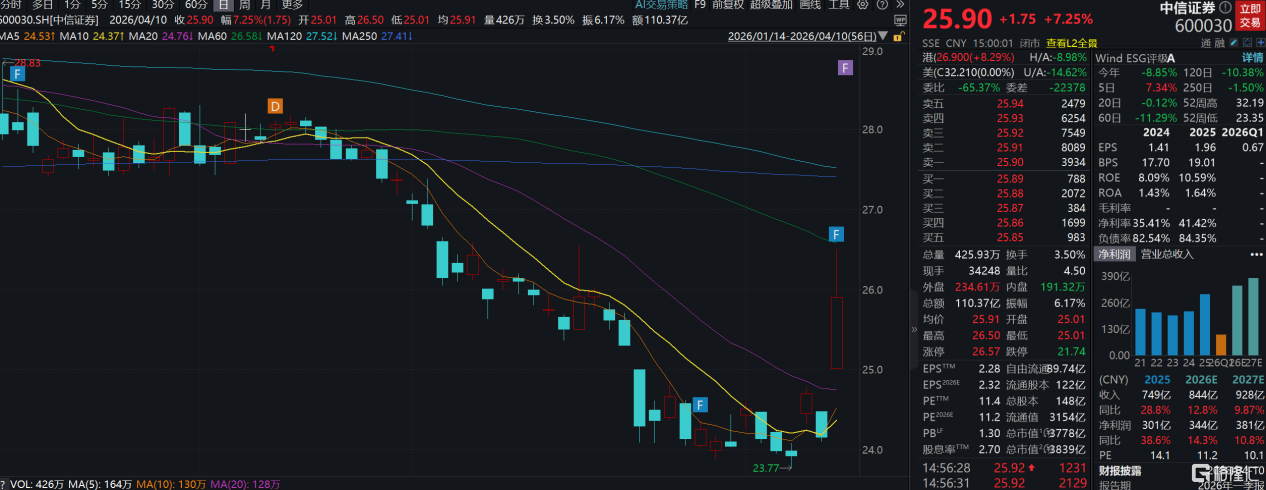
Task: Click the purple F marker at chart top-right
Action: (x=846, y=68)
